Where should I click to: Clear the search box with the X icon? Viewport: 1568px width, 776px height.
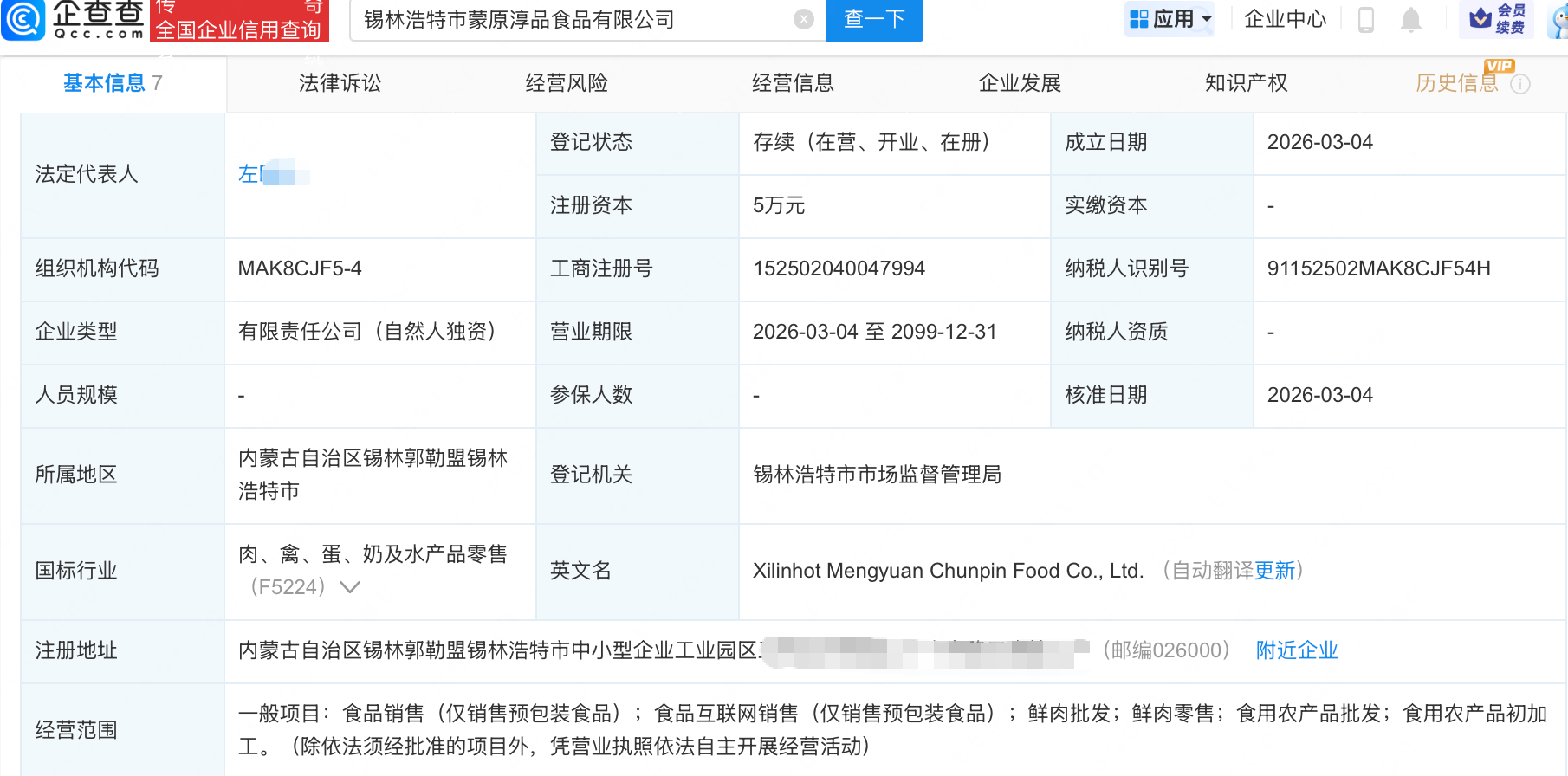pos(804,19)
